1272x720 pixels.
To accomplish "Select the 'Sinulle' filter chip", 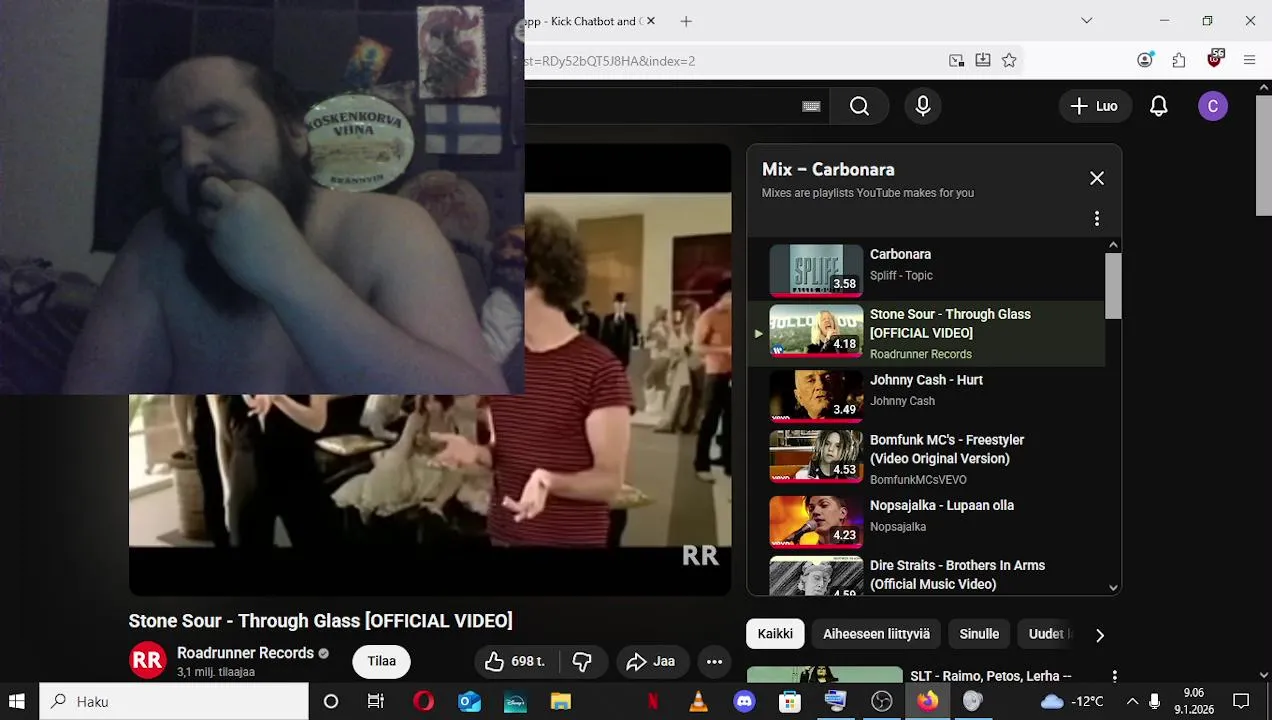I will coord(979,634).
